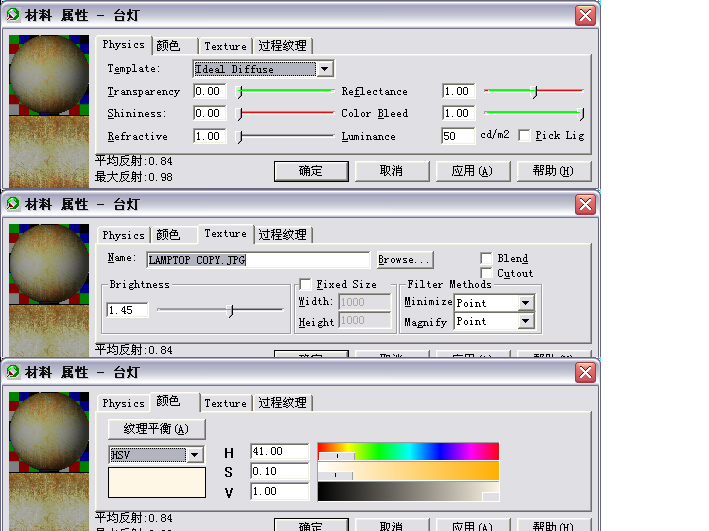Toggle the Cutout checkbox
709x531 pixels.
click(486, 273)
